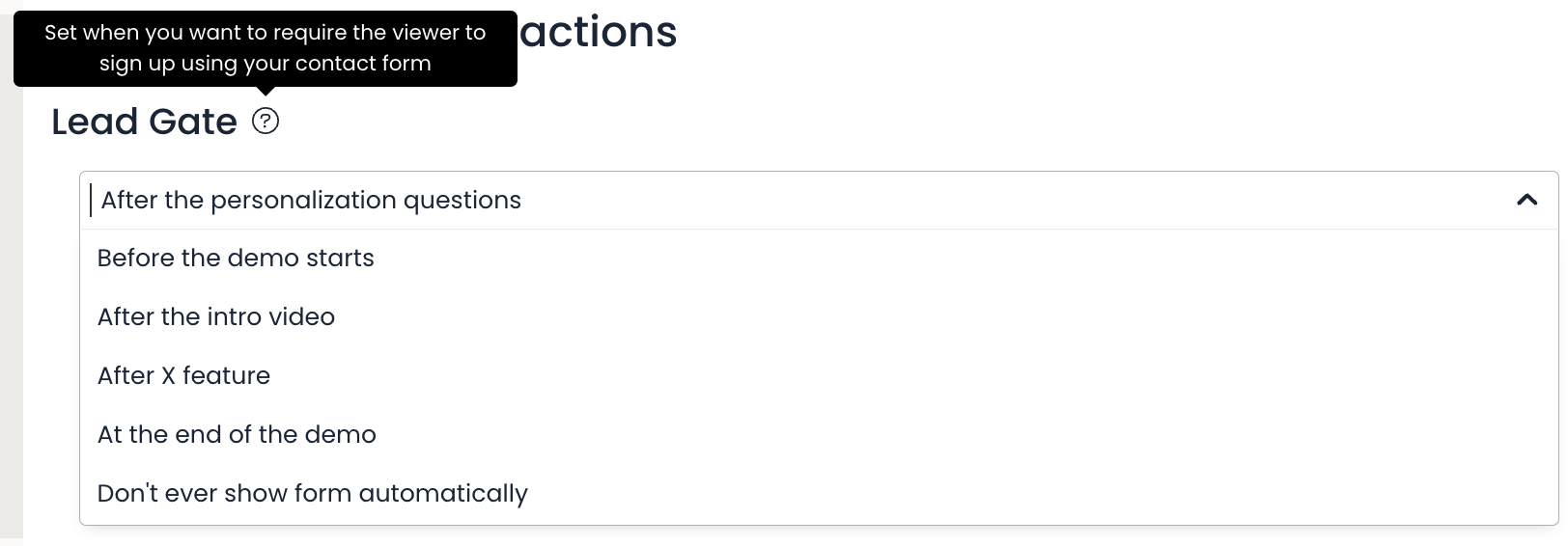The width and height of the screenshot is (1568, 546).
Task: Click the black tooltip about the contact form
Action: pos(265,48)
